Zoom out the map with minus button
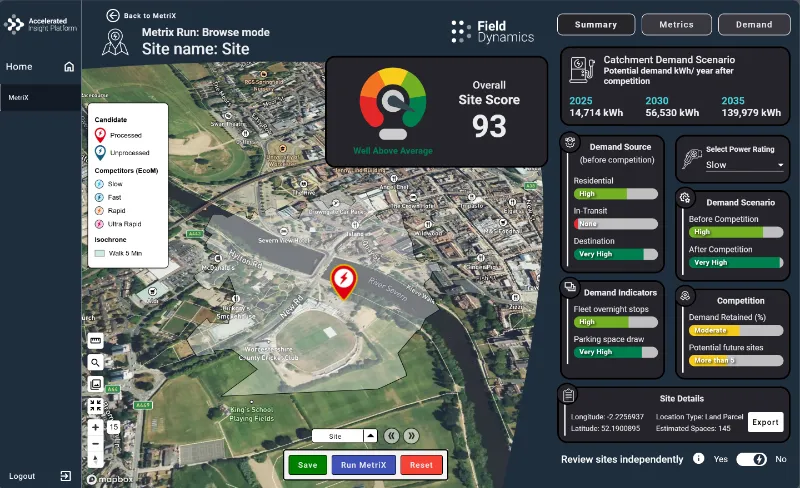The width and height of the screenshot is (800, 488). point(95,443)
